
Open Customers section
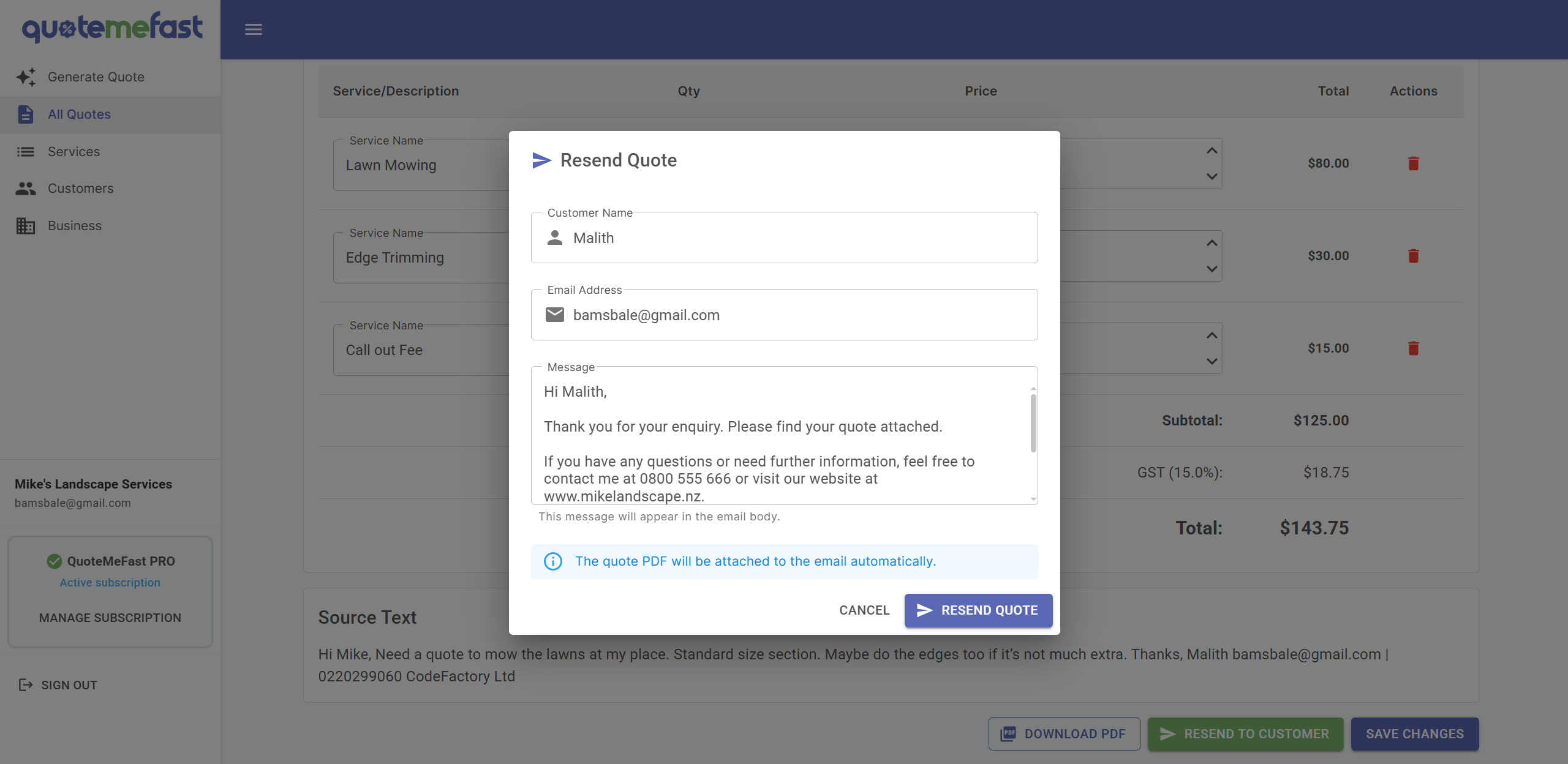coord(110,189)
